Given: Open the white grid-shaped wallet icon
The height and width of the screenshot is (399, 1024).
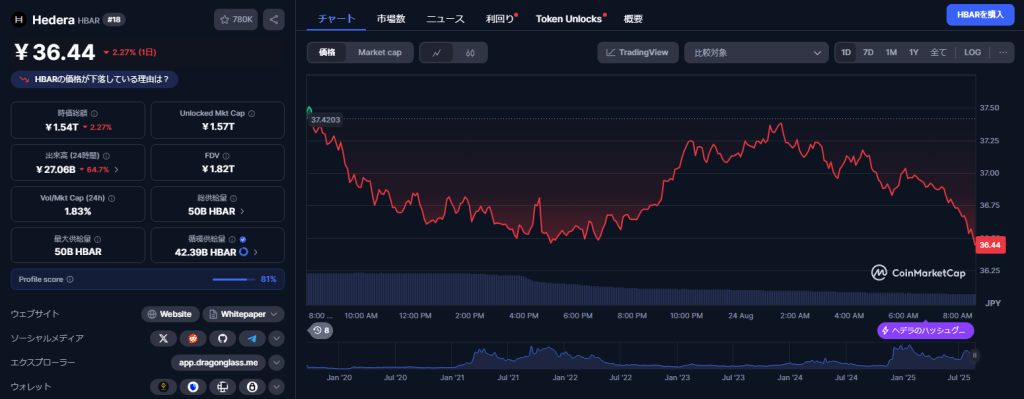Looking at the screenshot, I should tap(222, 387).
